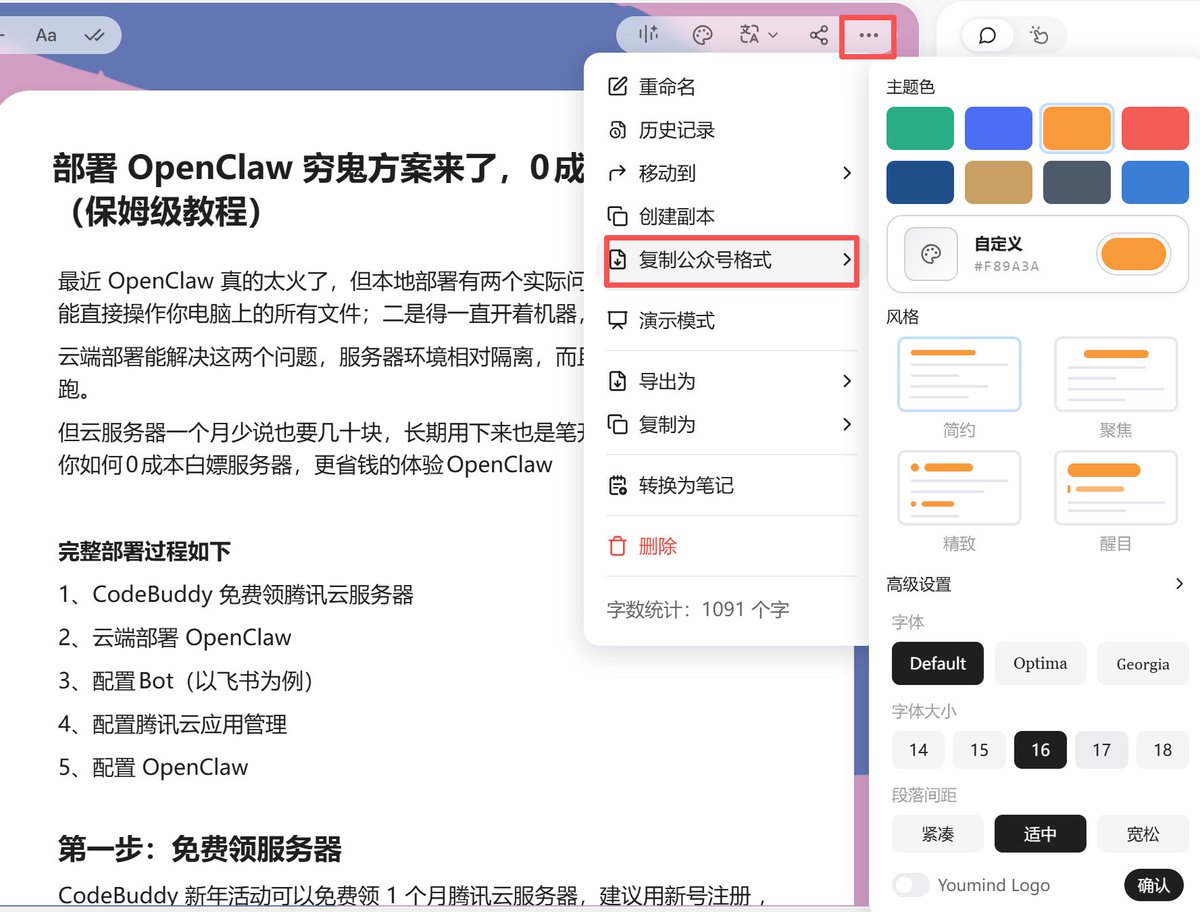Click the audio waveform icon
1200x912 pixels.
point(649,35)
